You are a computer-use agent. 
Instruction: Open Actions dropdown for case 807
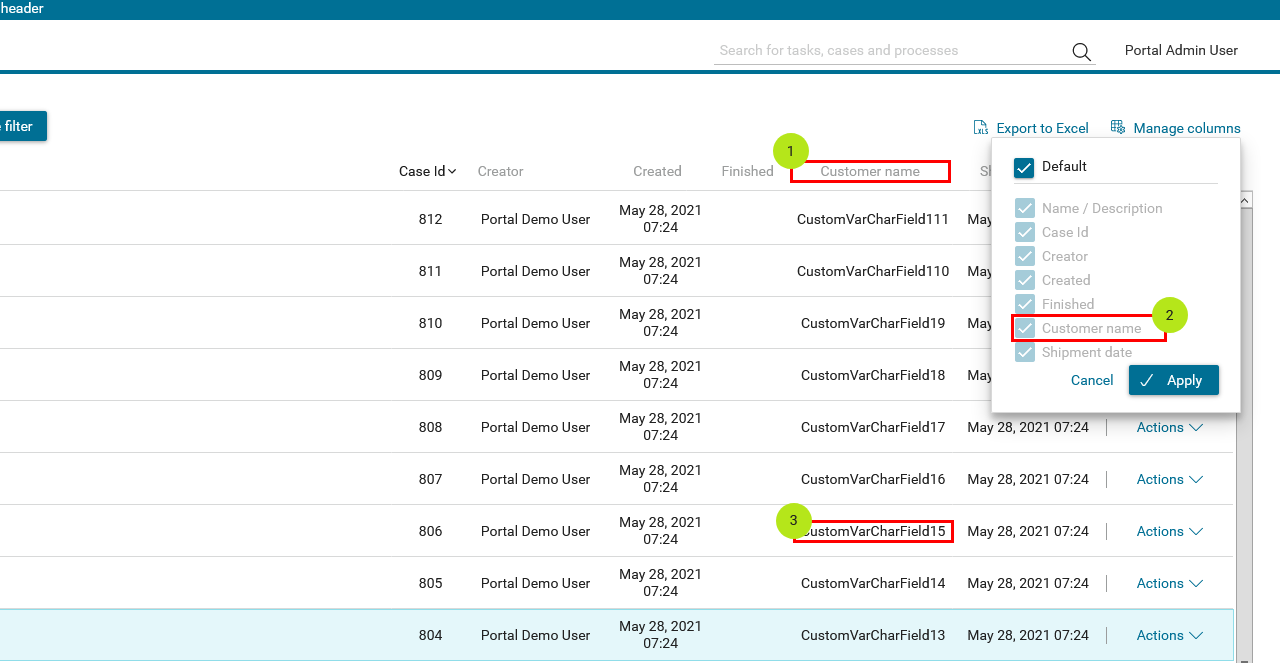[x=1169, y=479]
